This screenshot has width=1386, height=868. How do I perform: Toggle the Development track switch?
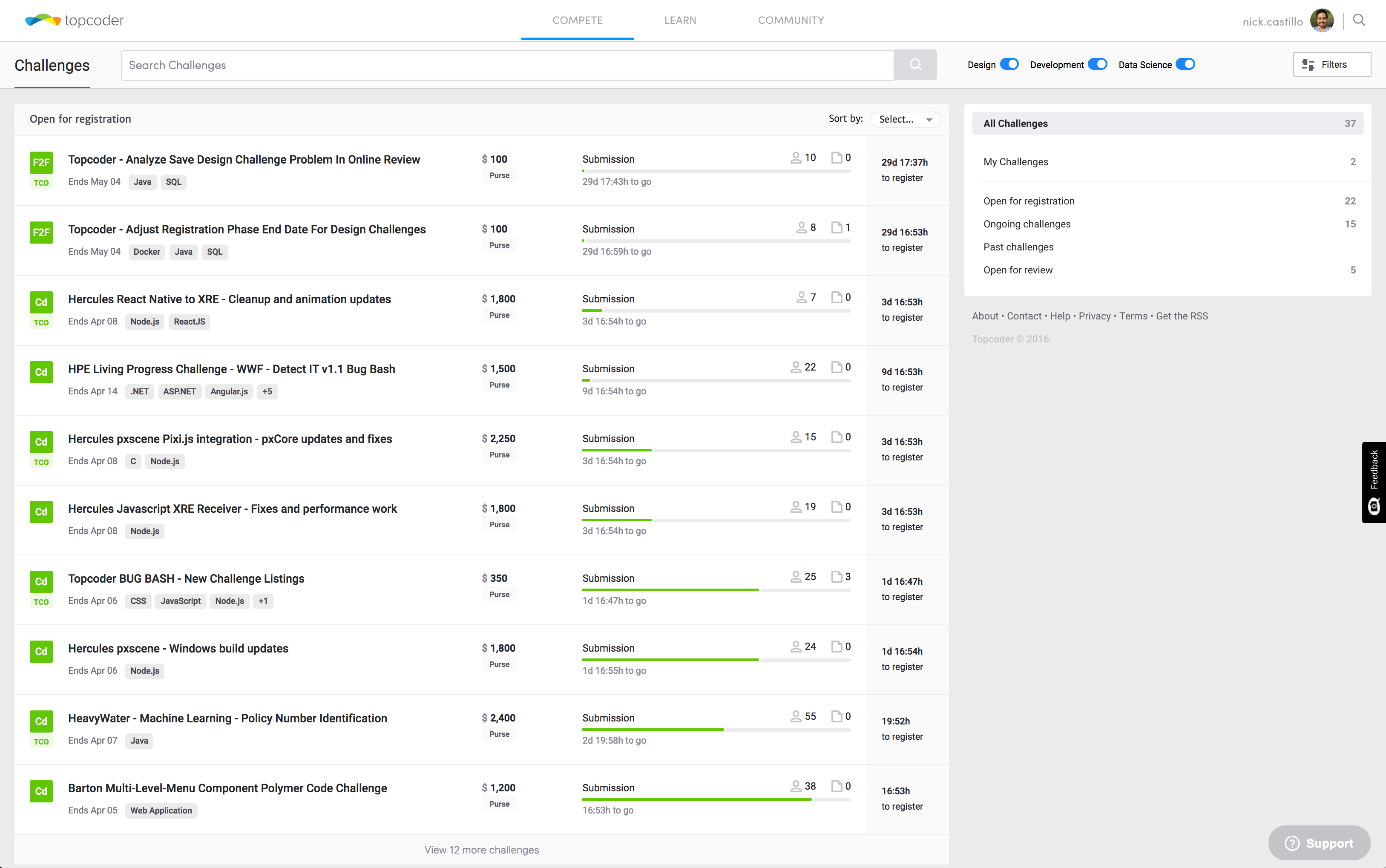click(1097, 64)
